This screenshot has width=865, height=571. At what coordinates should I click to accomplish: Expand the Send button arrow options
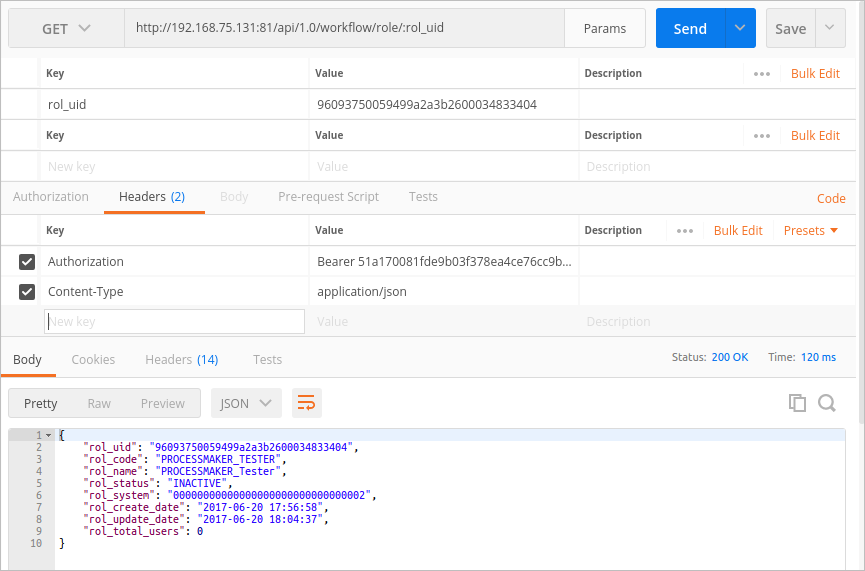pos(740,28)
